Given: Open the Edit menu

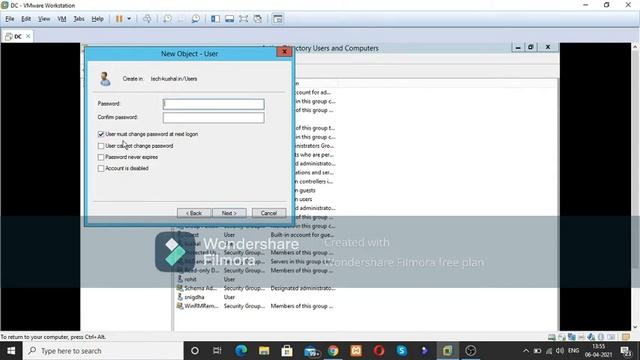Looking at the screenshot, I should 26,19.
